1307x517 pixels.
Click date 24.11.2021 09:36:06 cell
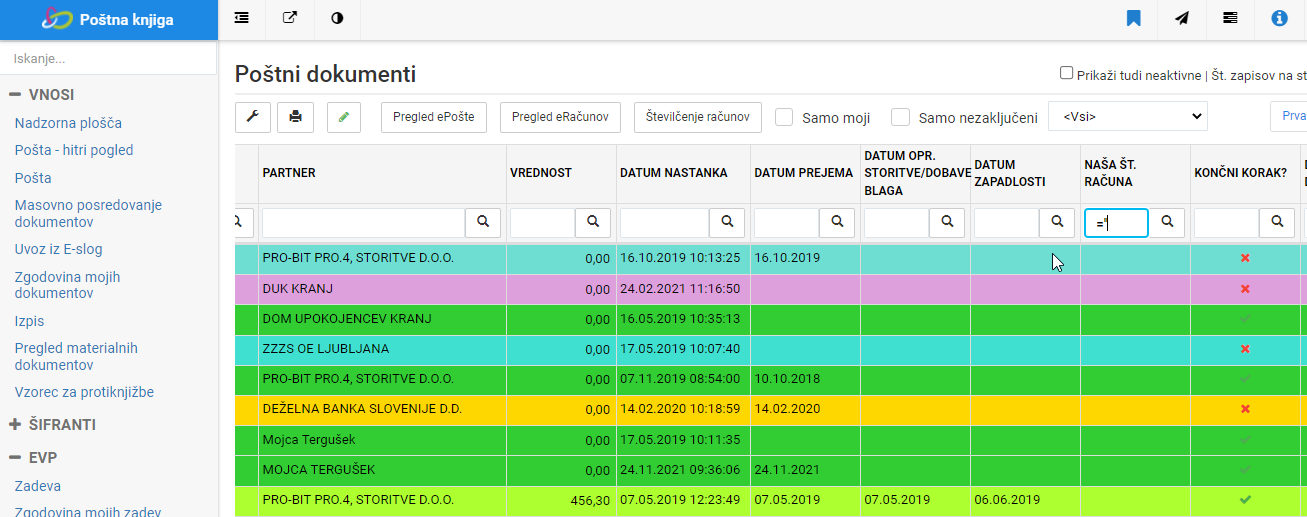(x=683, y=469)
